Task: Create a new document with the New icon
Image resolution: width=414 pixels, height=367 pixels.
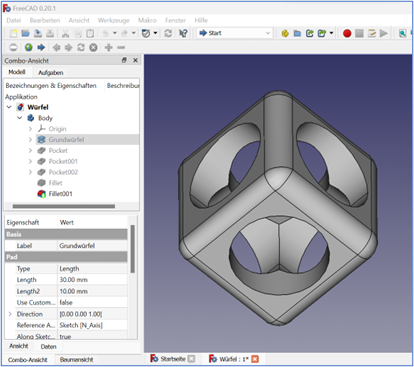Action: tap(13, 33)
